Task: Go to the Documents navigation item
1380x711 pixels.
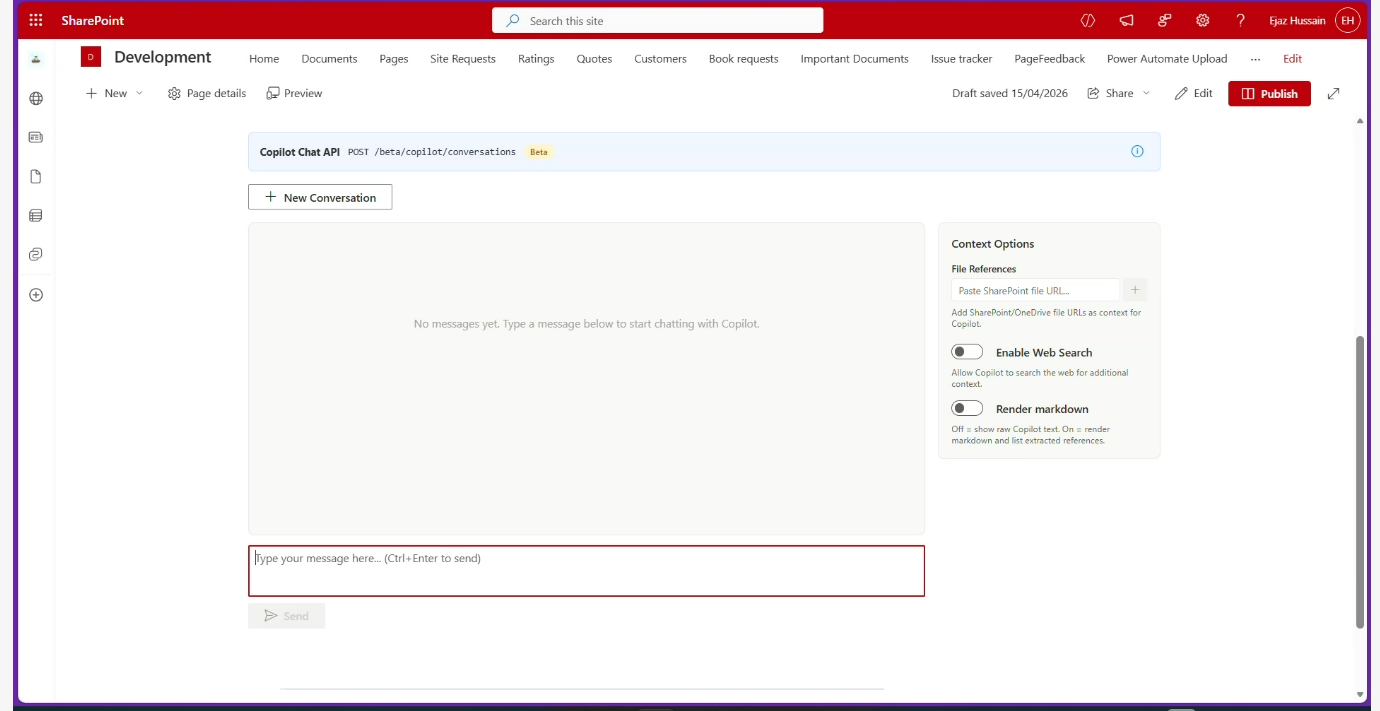Action: point(329,59)
